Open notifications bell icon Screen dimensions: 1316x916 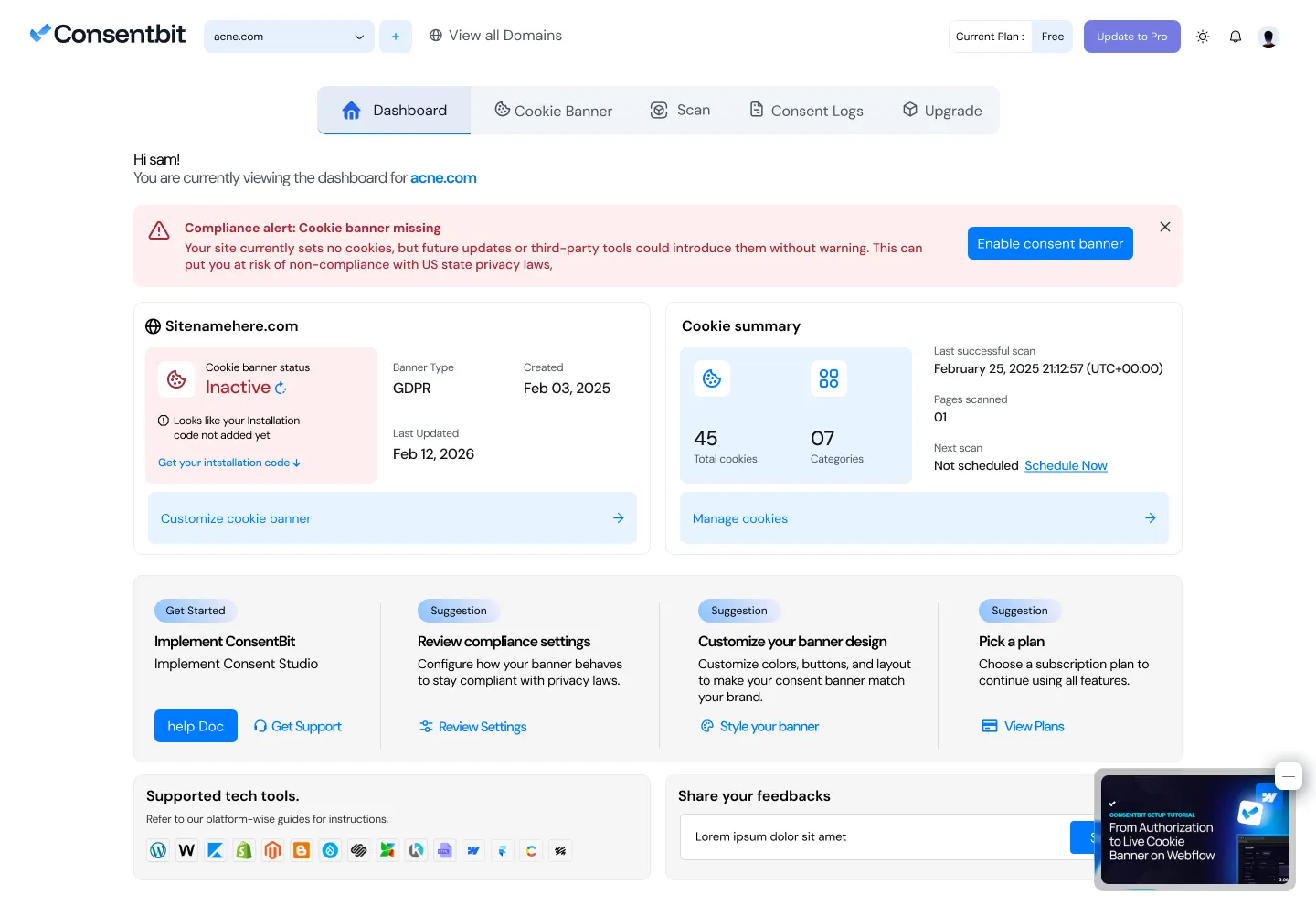(1236, 37)
